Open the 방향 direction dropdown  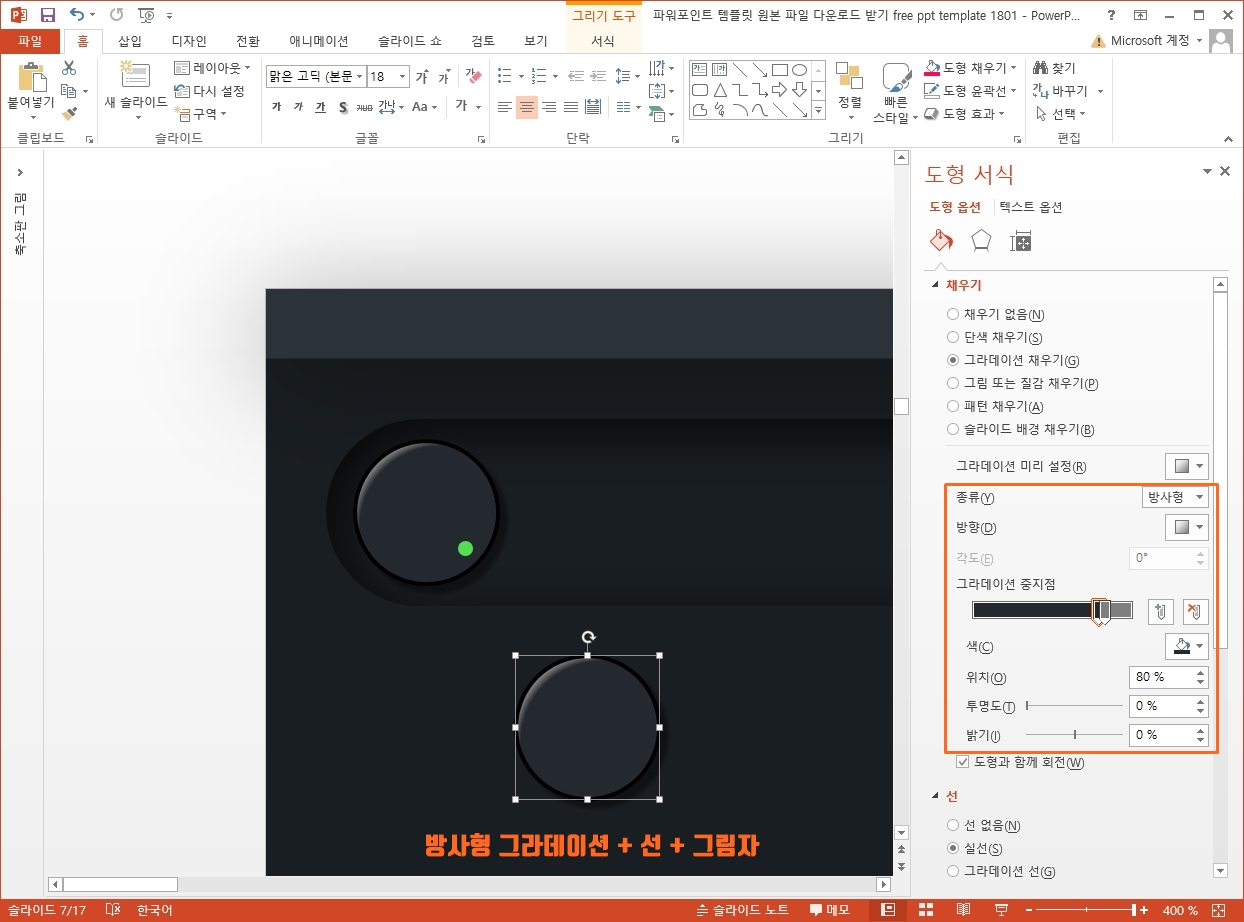coord(1187,527)
